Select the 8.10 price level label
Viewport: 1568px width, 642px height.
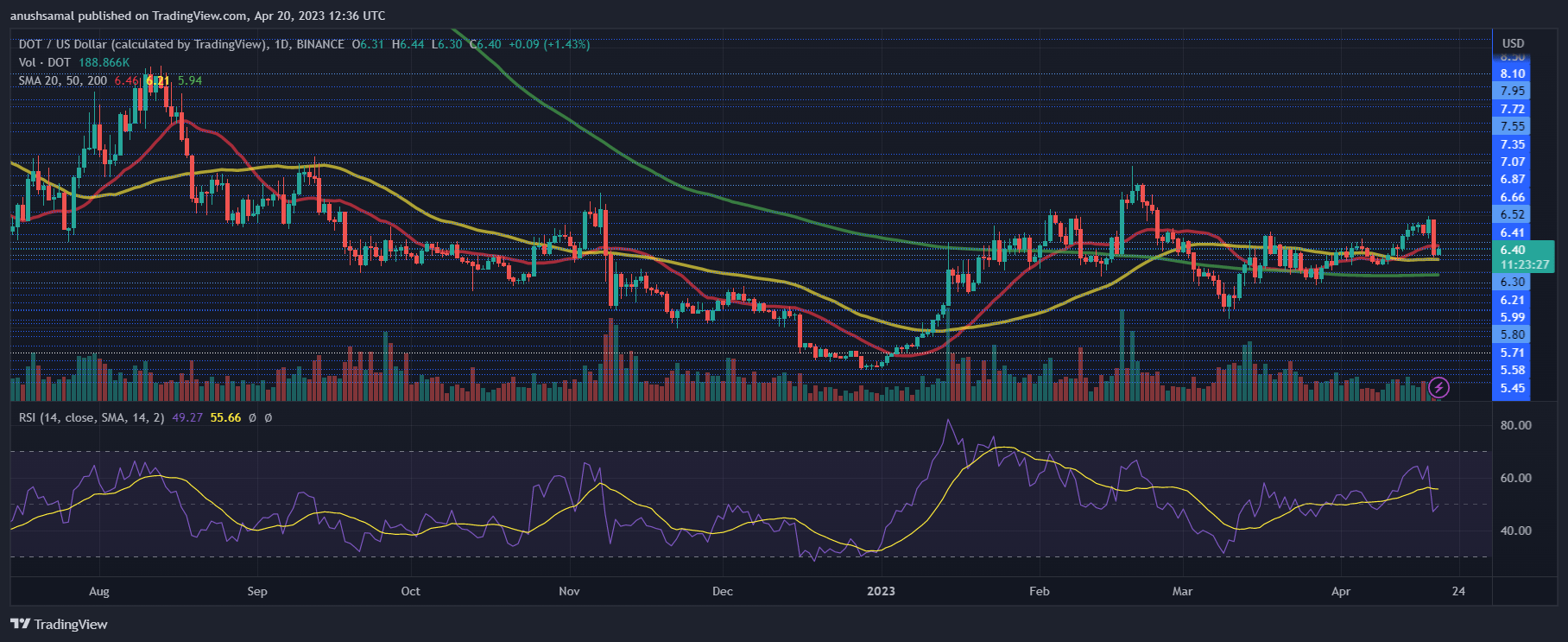[x=1513, y=73]
